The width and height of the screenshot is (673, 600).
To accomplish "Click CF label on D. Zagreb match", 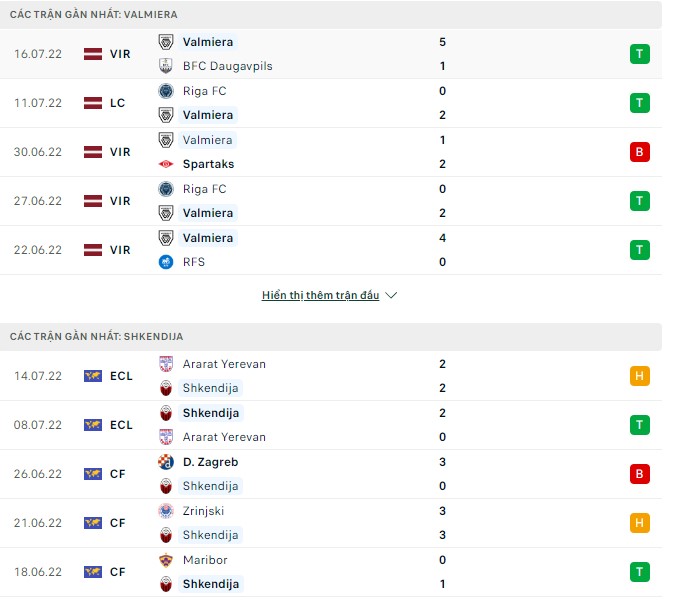I will 118,474.
